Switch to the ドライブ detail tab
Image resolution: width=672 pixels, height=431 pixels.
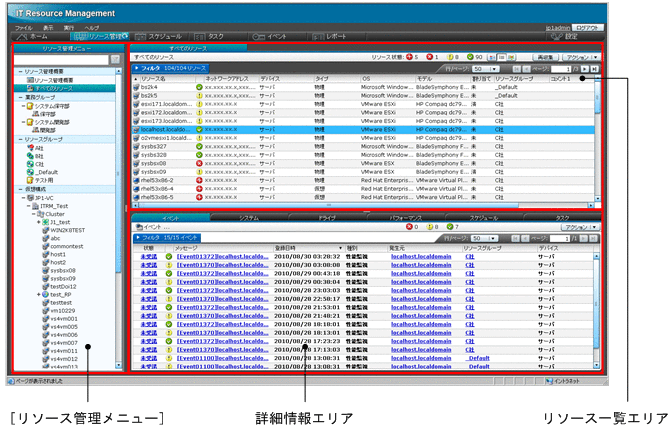(327, 218)
